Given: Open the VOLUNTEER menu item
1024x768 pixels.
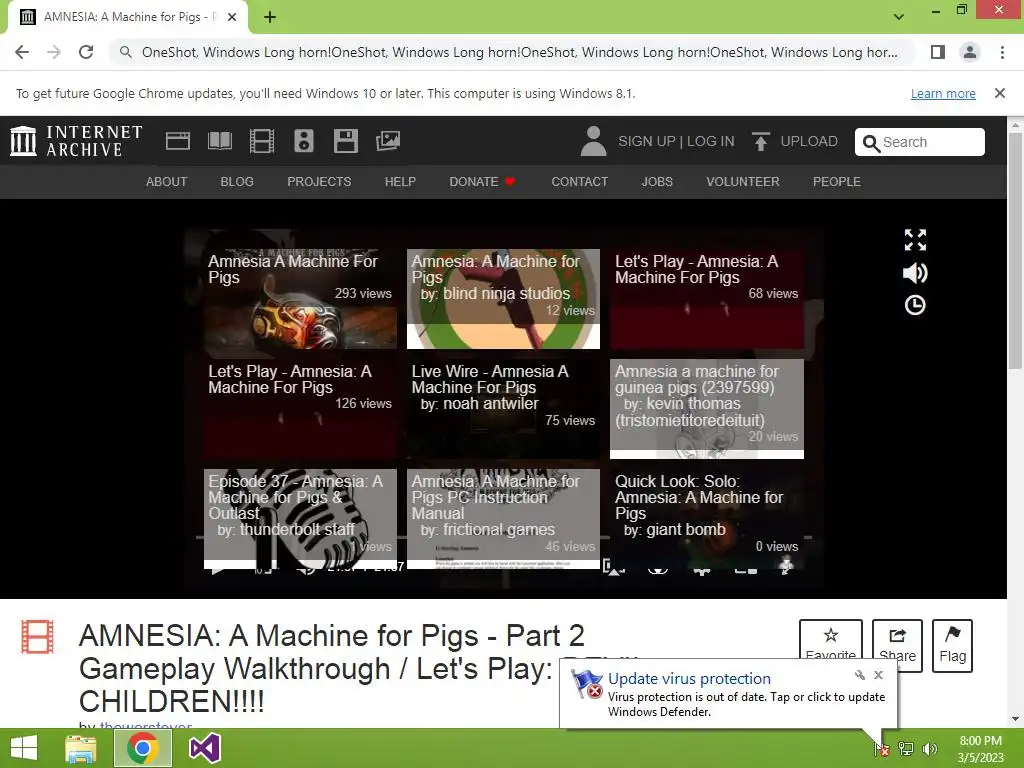Looking at the screenshot, I should coord(743,182).
